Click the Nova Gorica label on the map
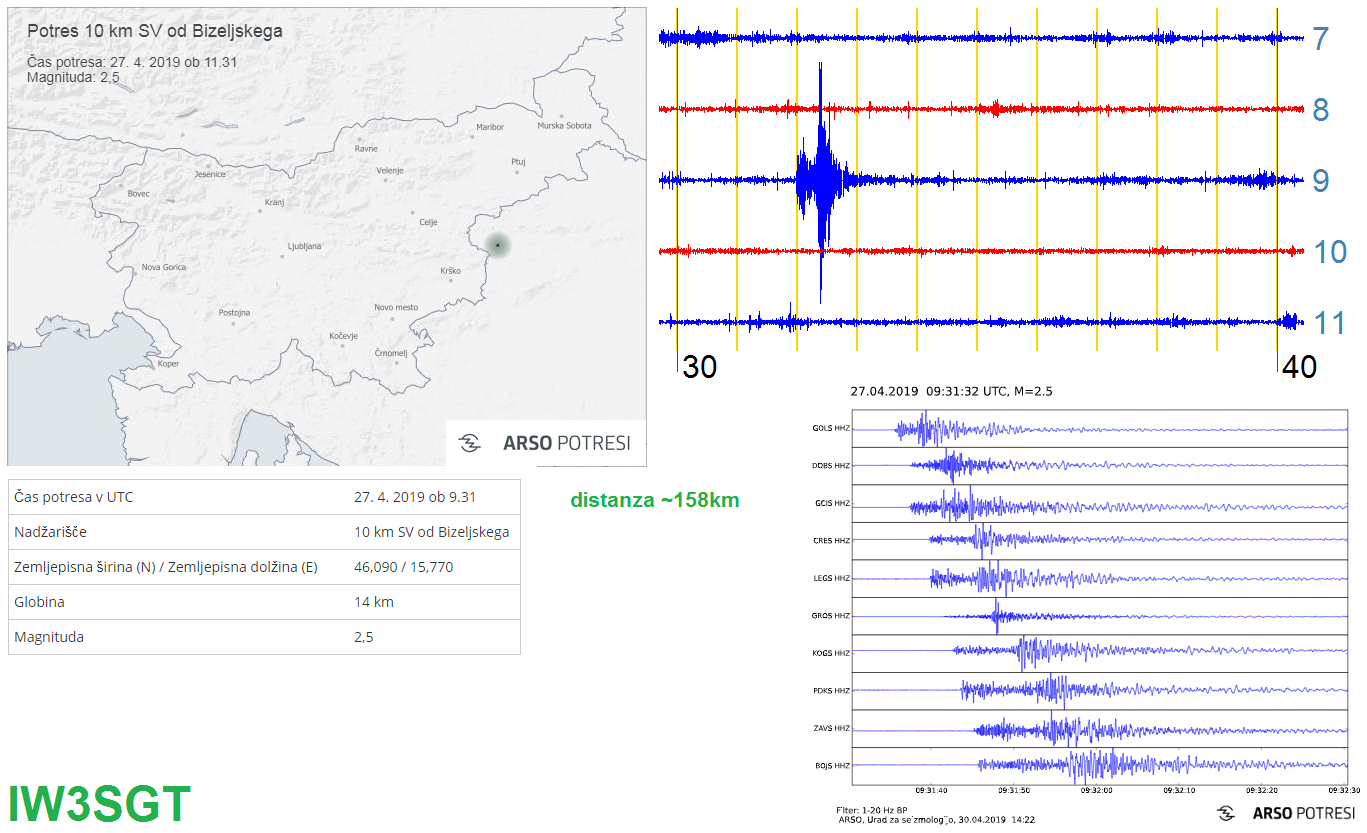 (x=164, y=267)
